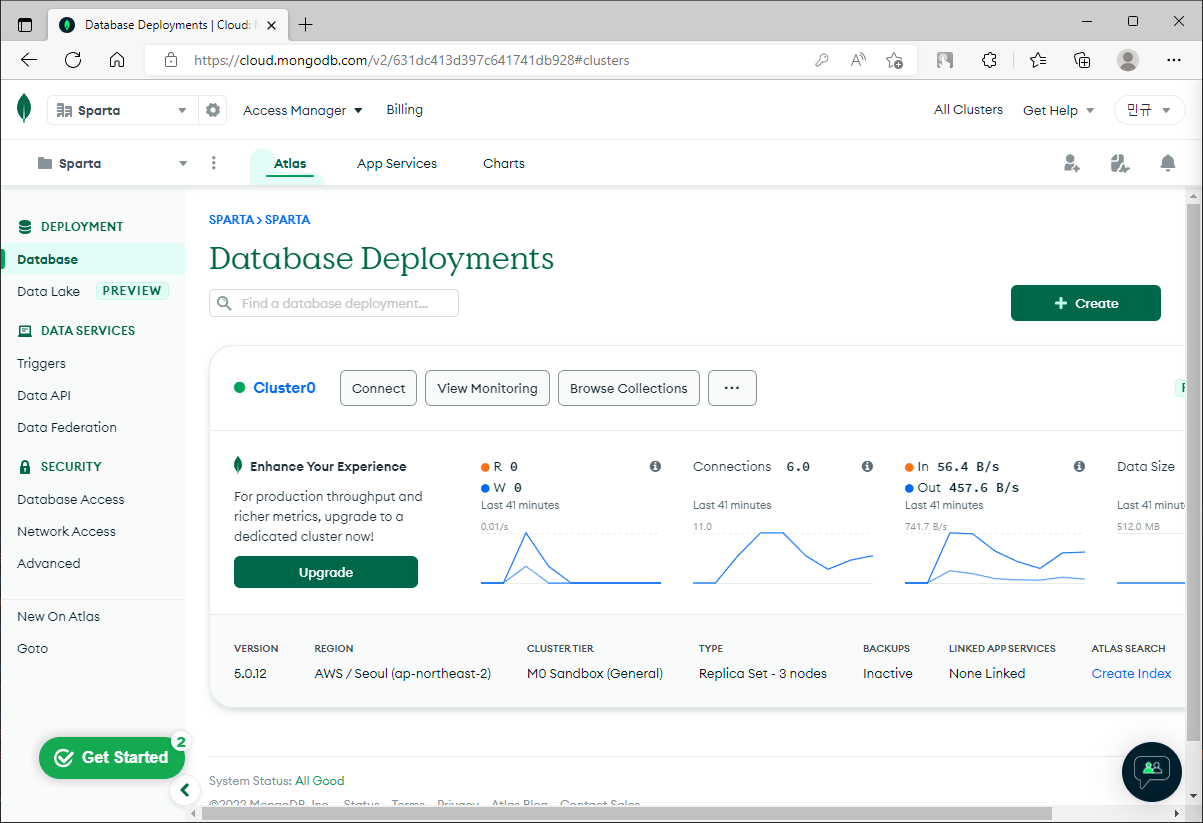The image size is (1203, 823).
Task: Open the Cluster0 more options ellipsis button
Action: click(x=732, y=388)
